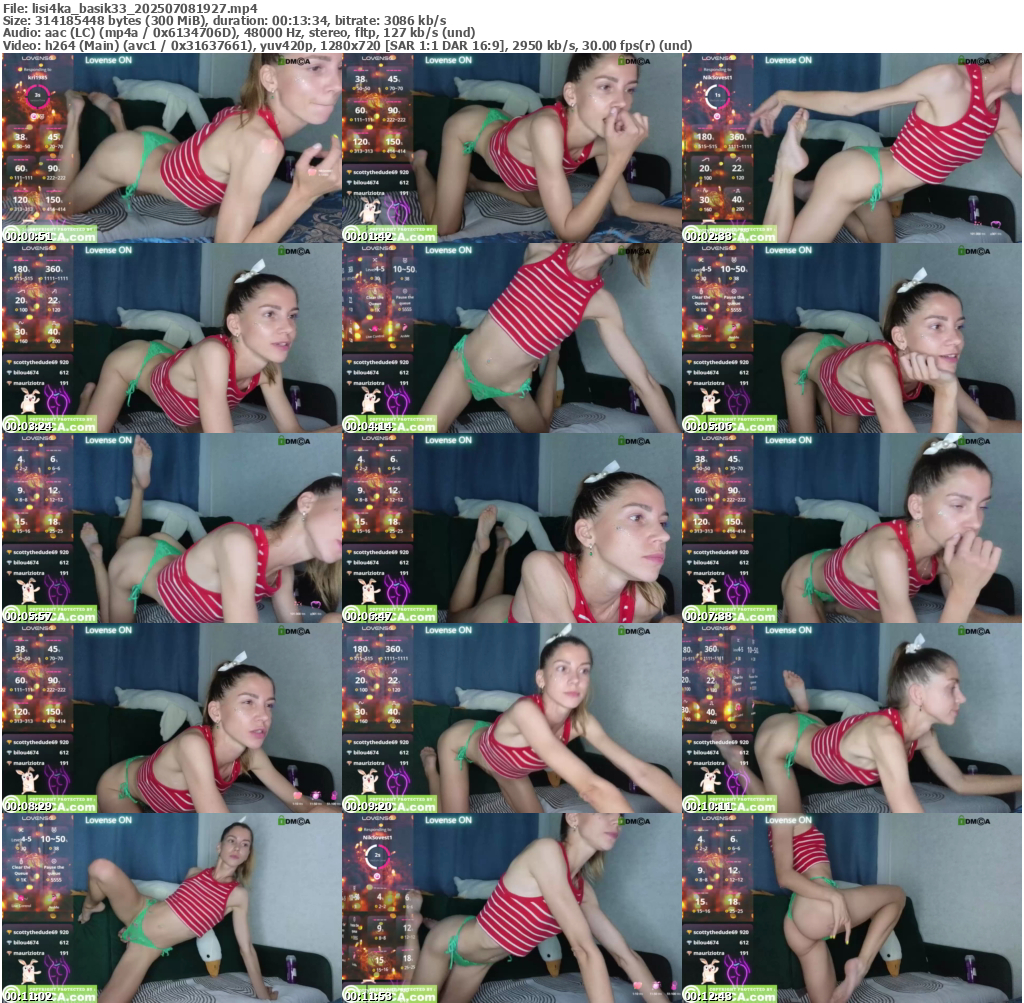Click the circular timer icon in the 00:02:33 frame
This screenshot has width=1024, height=1003.
tap(714, 97)
